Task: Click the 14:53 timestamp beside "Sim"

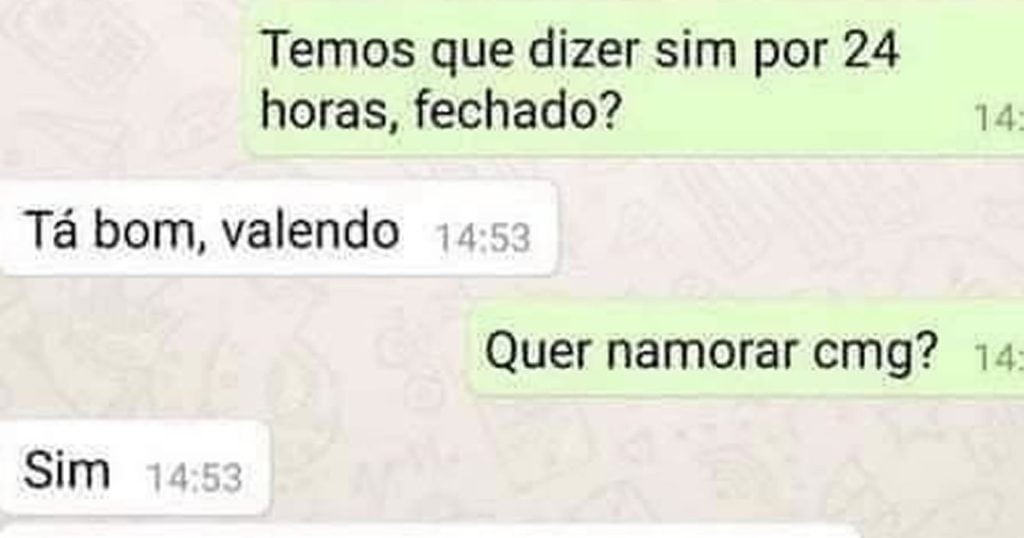Action: [195, 477]
